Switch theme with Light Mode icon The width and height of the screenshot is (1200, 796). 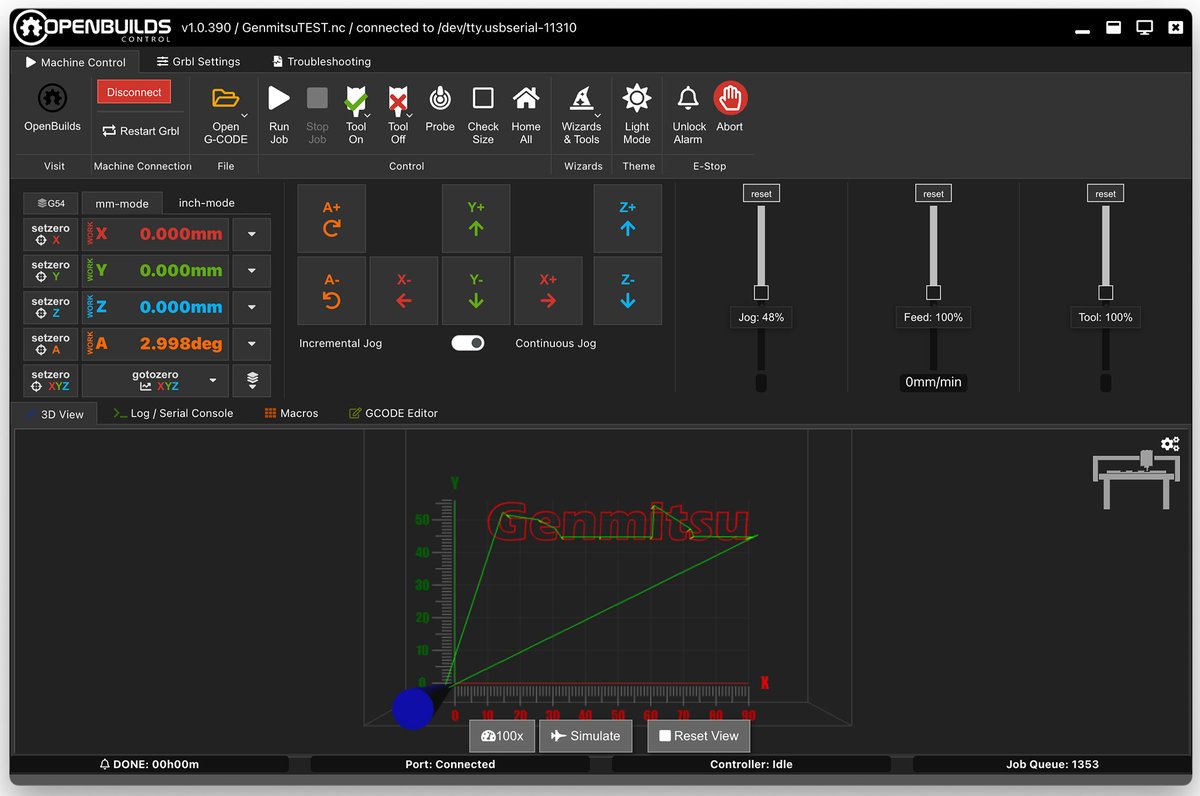(x=637, y=98)
